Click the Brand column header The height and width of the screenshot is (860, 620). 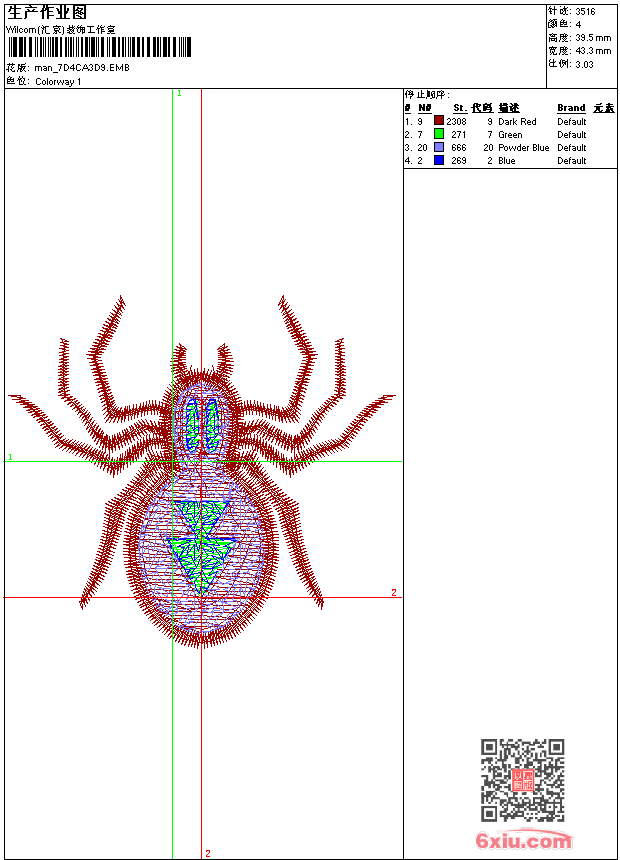pyautogui.click(x=571, y=108)
